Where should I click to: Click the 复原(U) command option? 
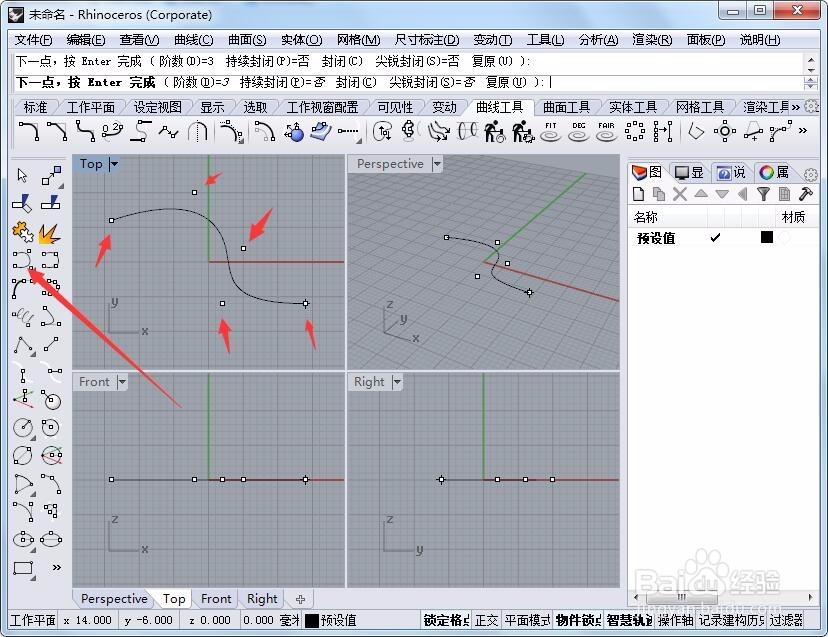[x=506, y=82]
